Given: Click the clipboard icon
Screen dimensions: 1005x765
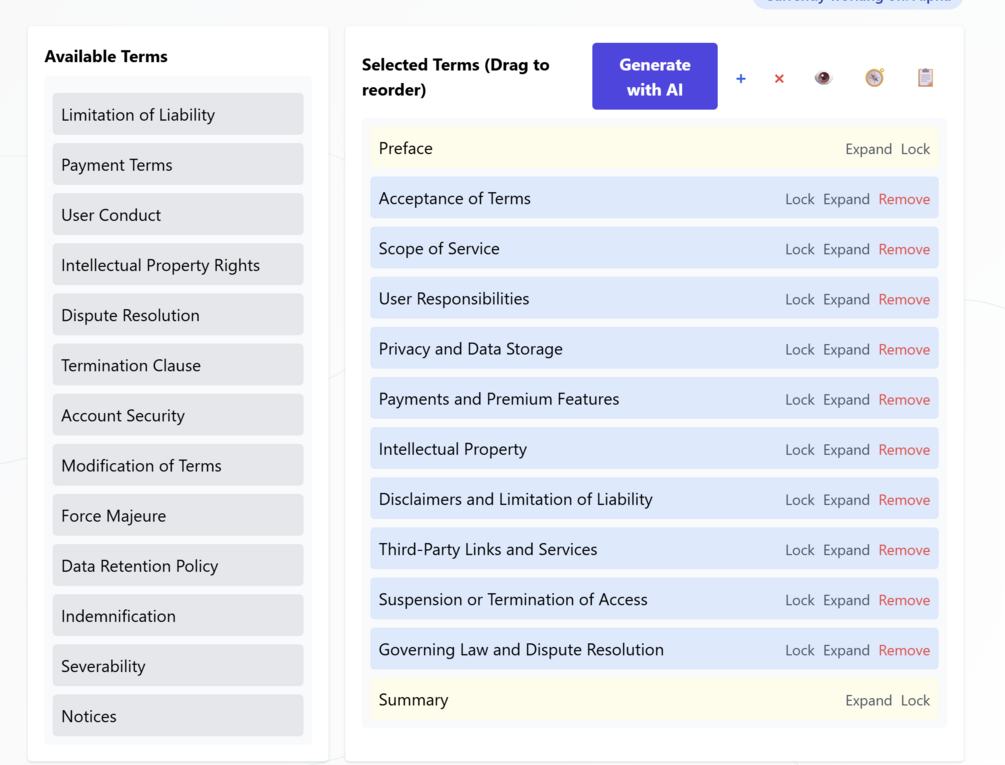Looking at the screenshot, I should tap(925, 78).
